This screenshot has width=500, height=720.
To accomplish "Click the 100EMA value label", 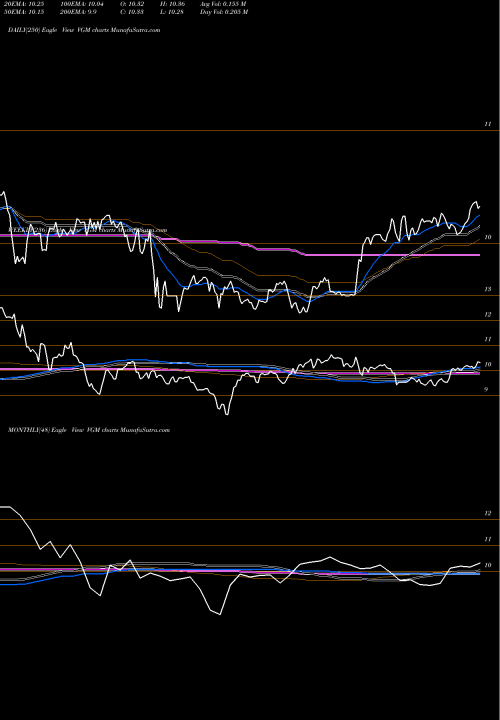I will (84, 4).
